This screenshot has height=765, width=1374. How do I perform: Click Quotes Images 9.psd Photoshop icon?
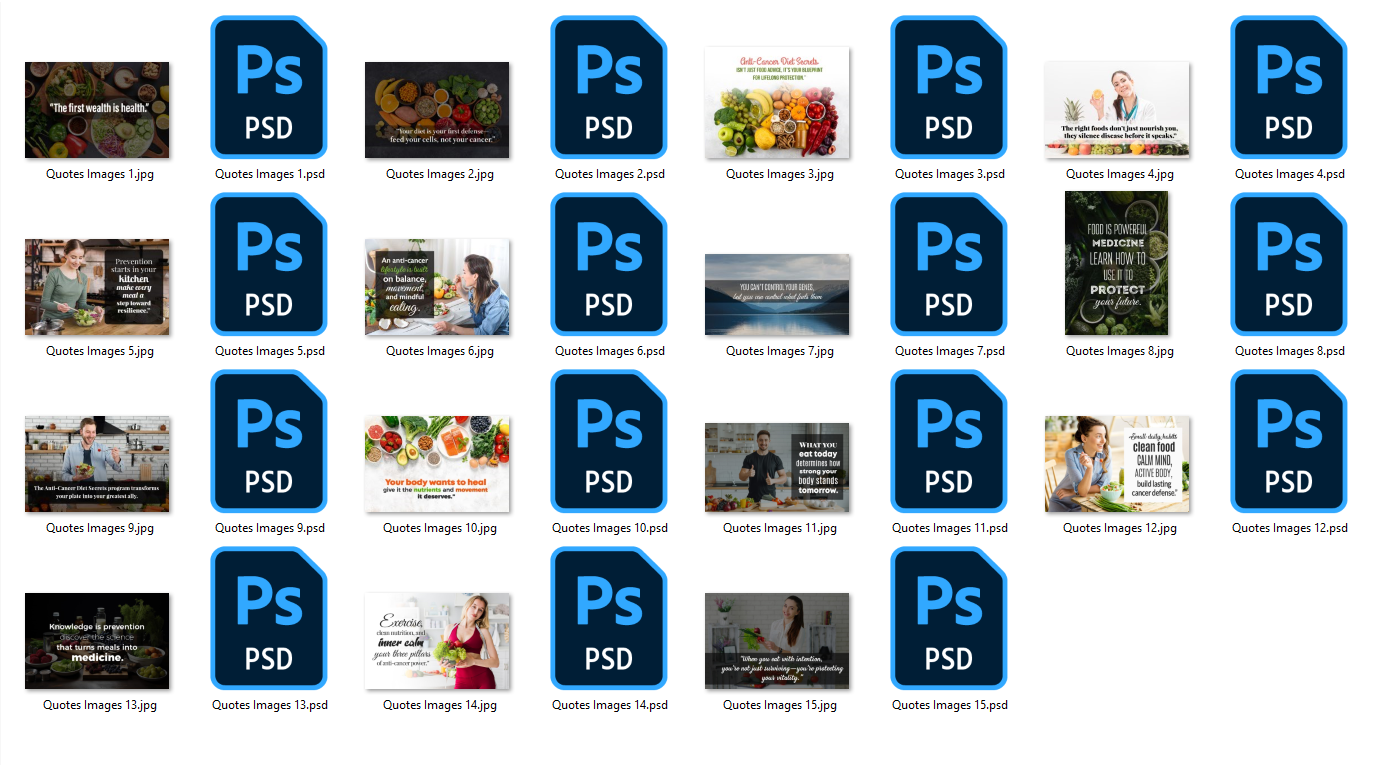coord(269,441)
